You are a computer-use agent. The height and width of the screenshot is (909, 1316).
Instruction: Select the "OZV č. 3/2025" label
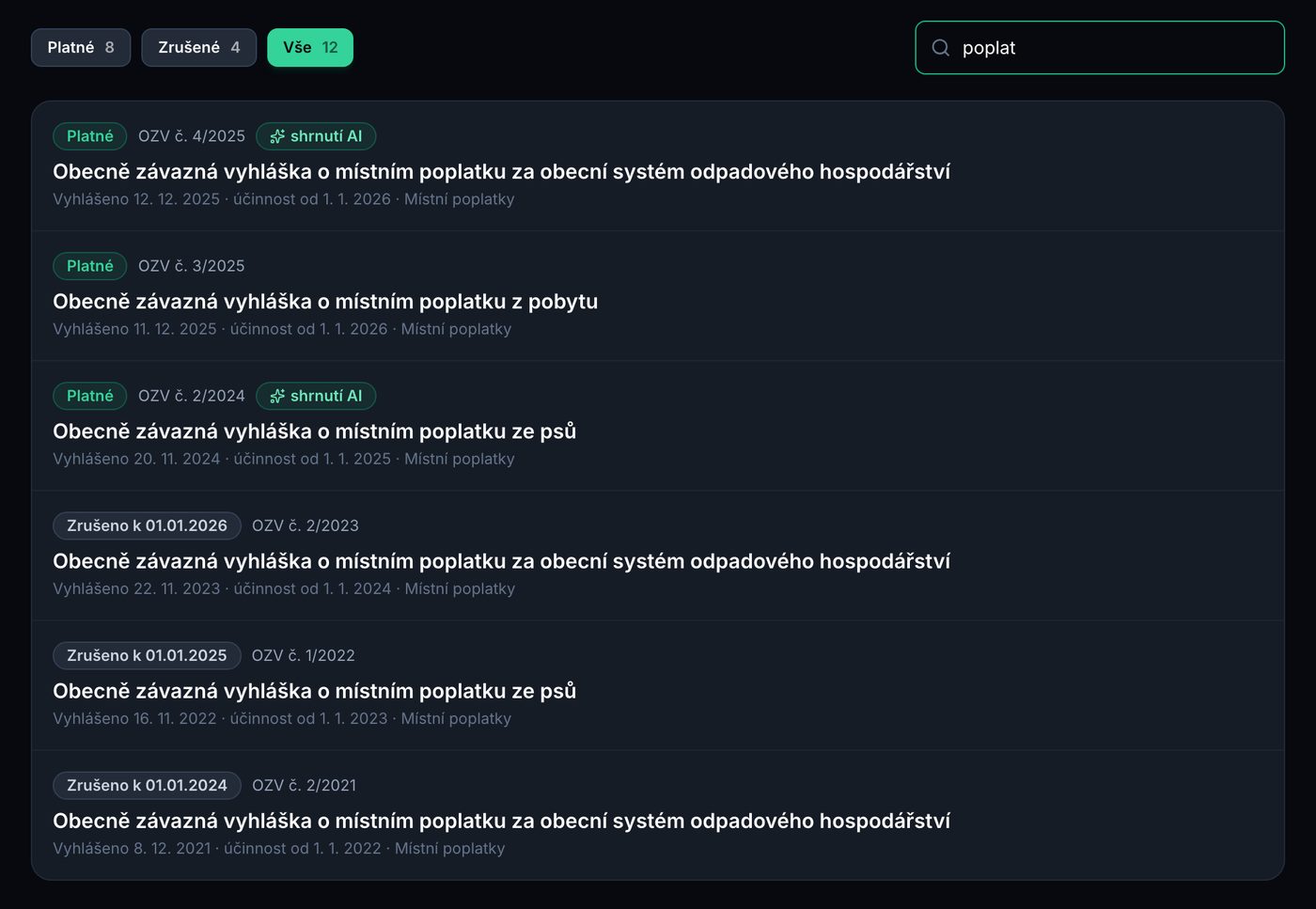coord(192,266)
